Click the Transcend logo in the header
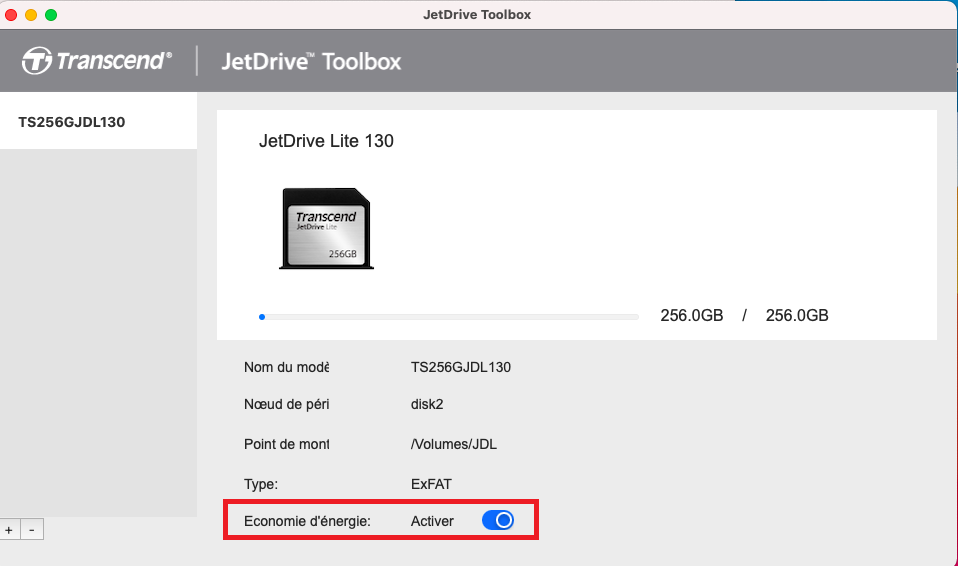The height and width of the screenshot is (566, 958). tap(97, 61)
